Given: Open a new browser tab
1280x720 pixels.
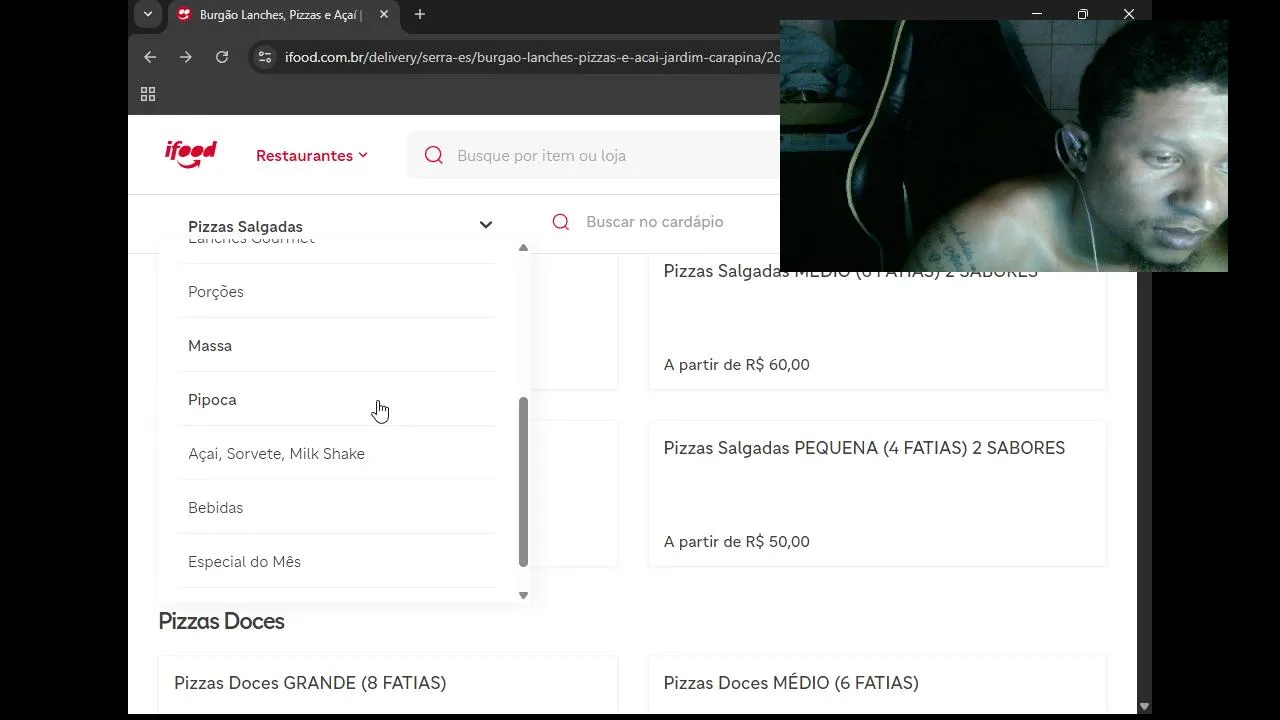Looking at the screenshot, I should (420, 14).
